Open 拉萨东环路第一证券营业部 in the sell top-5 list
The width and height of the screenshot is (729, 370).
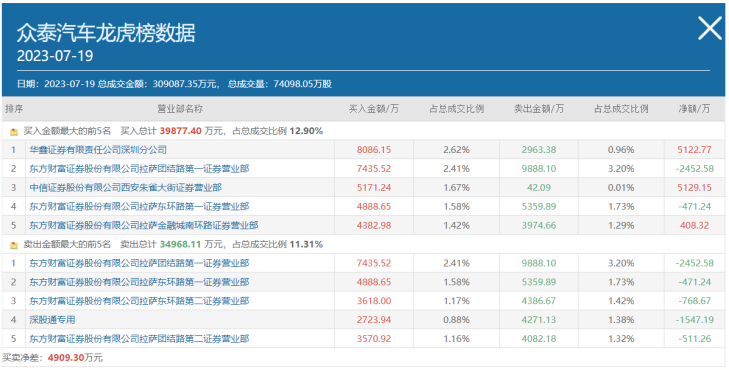click(139, 282)
